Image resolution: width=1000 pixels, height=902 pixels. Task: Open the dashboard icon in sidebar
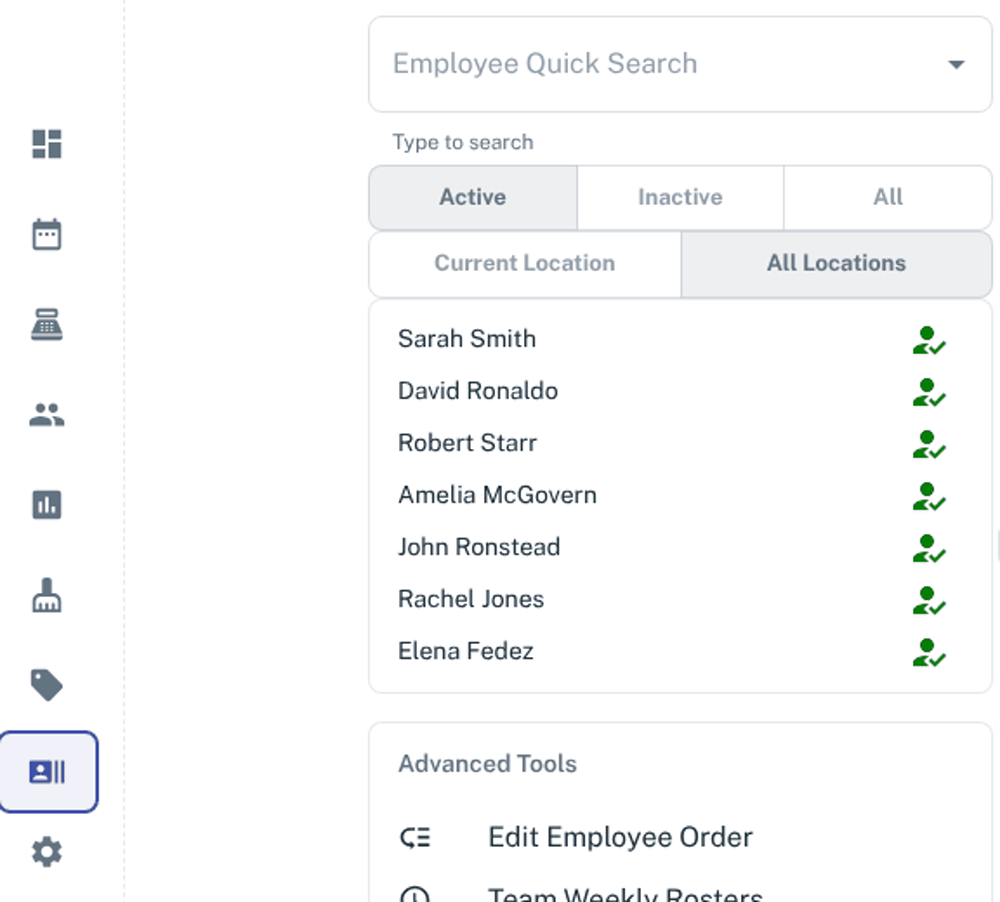point(47,144)
